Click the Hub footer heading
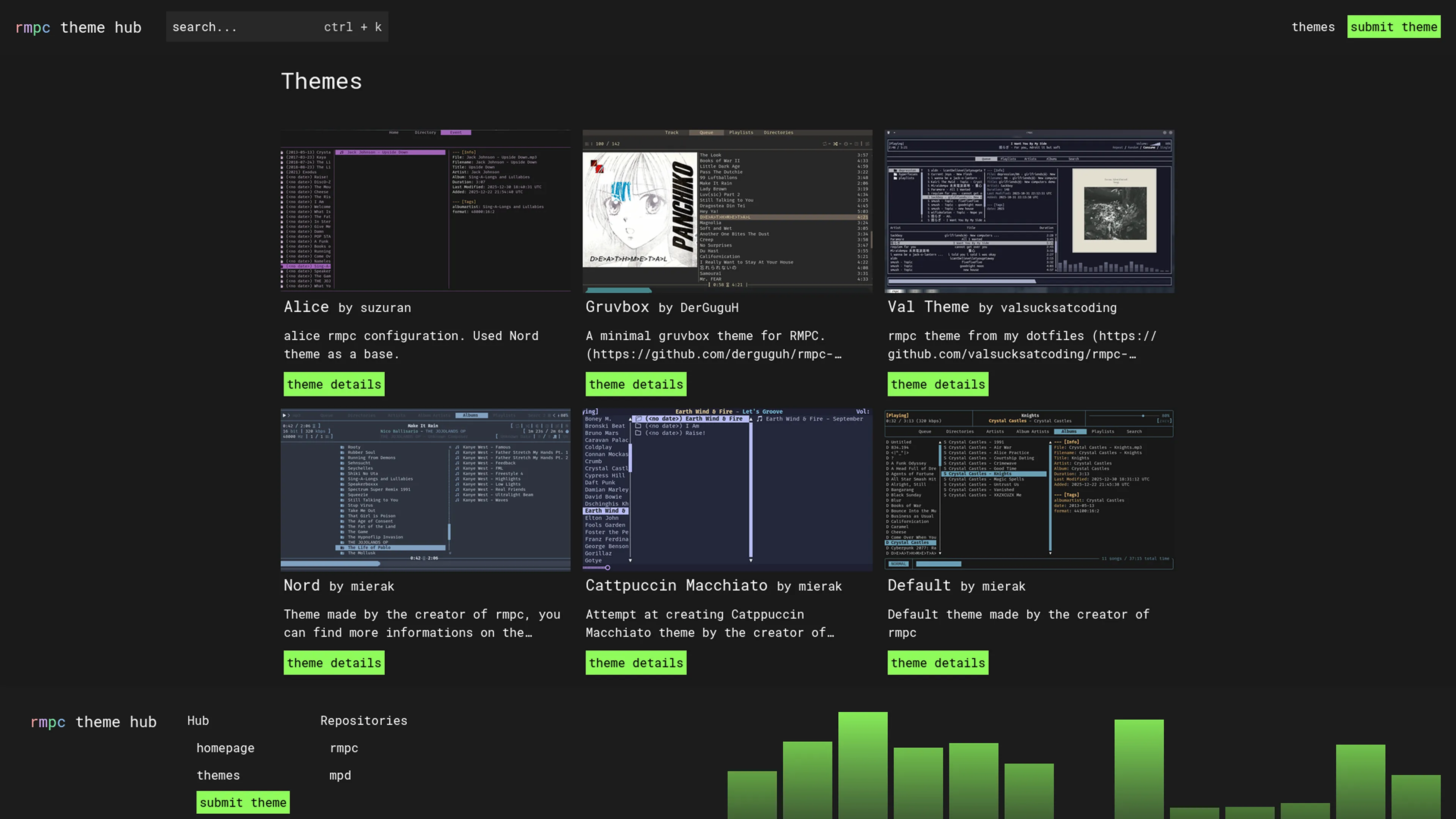The image size is (1456, 819). tap(198, 721)
